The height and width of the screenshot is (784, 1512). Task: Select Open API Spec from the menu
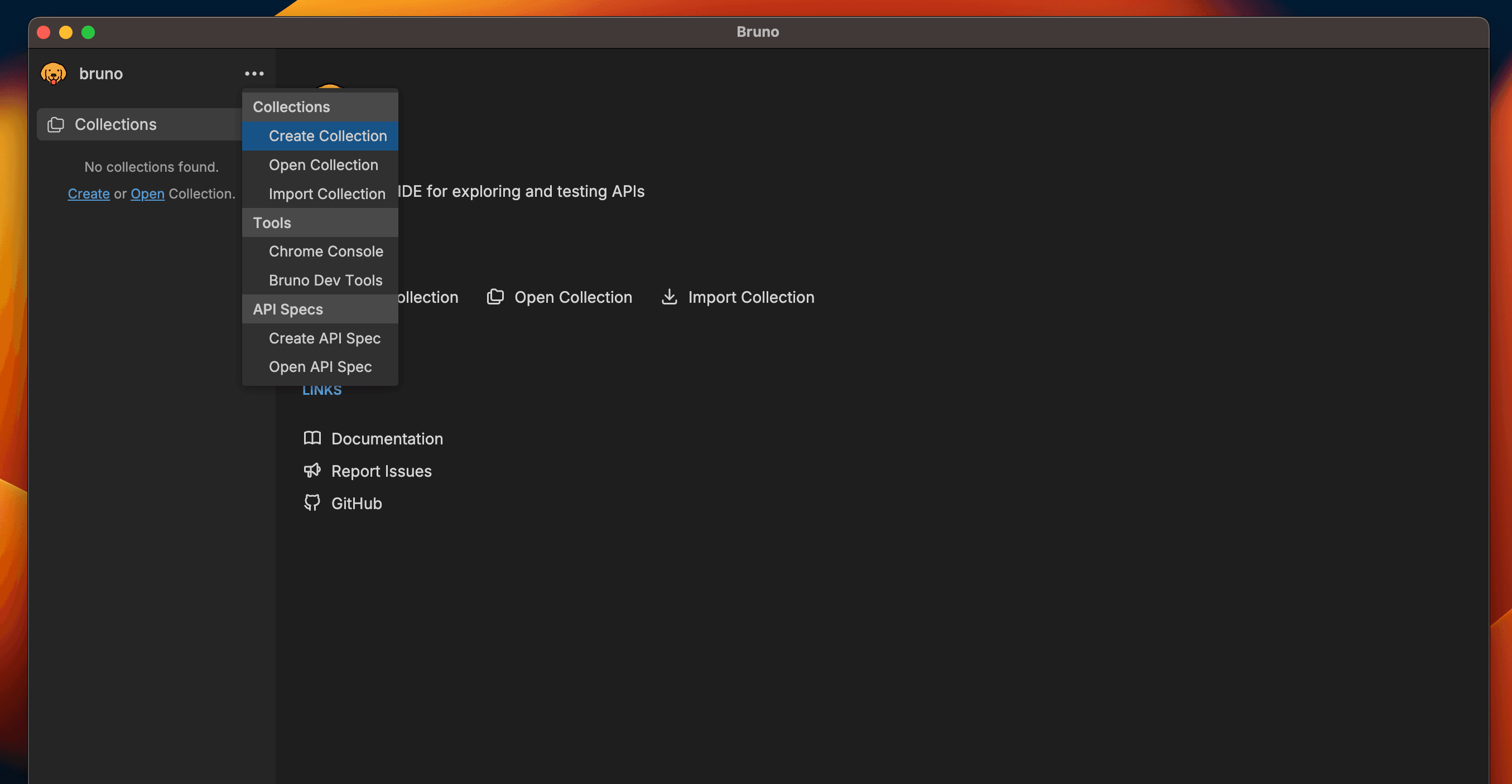pyautogui.click(x=320, y=366)
